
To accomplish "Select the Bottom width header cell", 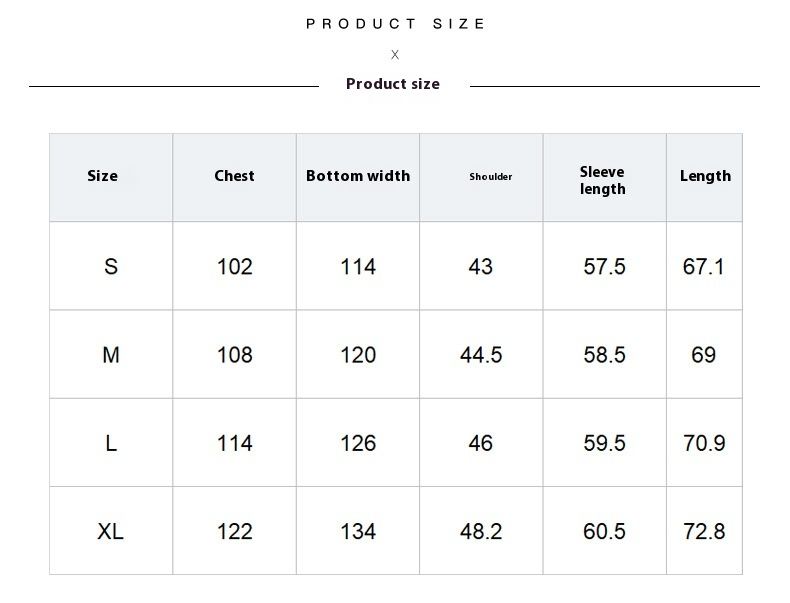I will [358, 176].
